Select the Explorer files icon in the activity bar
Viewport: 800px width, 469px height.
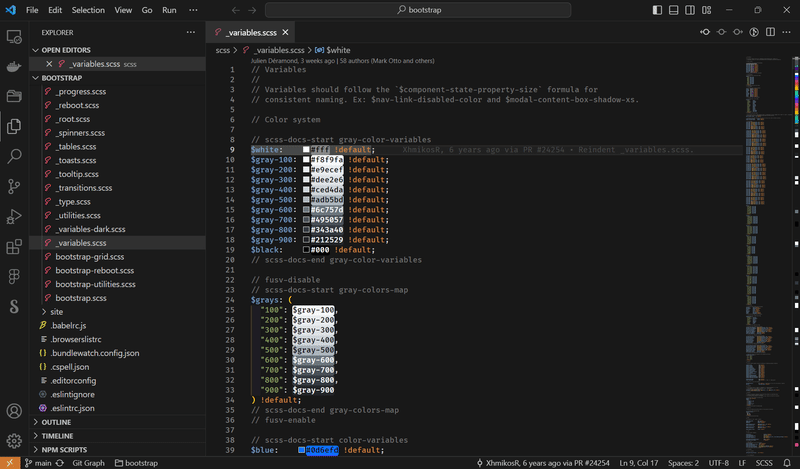click(14, 126)
